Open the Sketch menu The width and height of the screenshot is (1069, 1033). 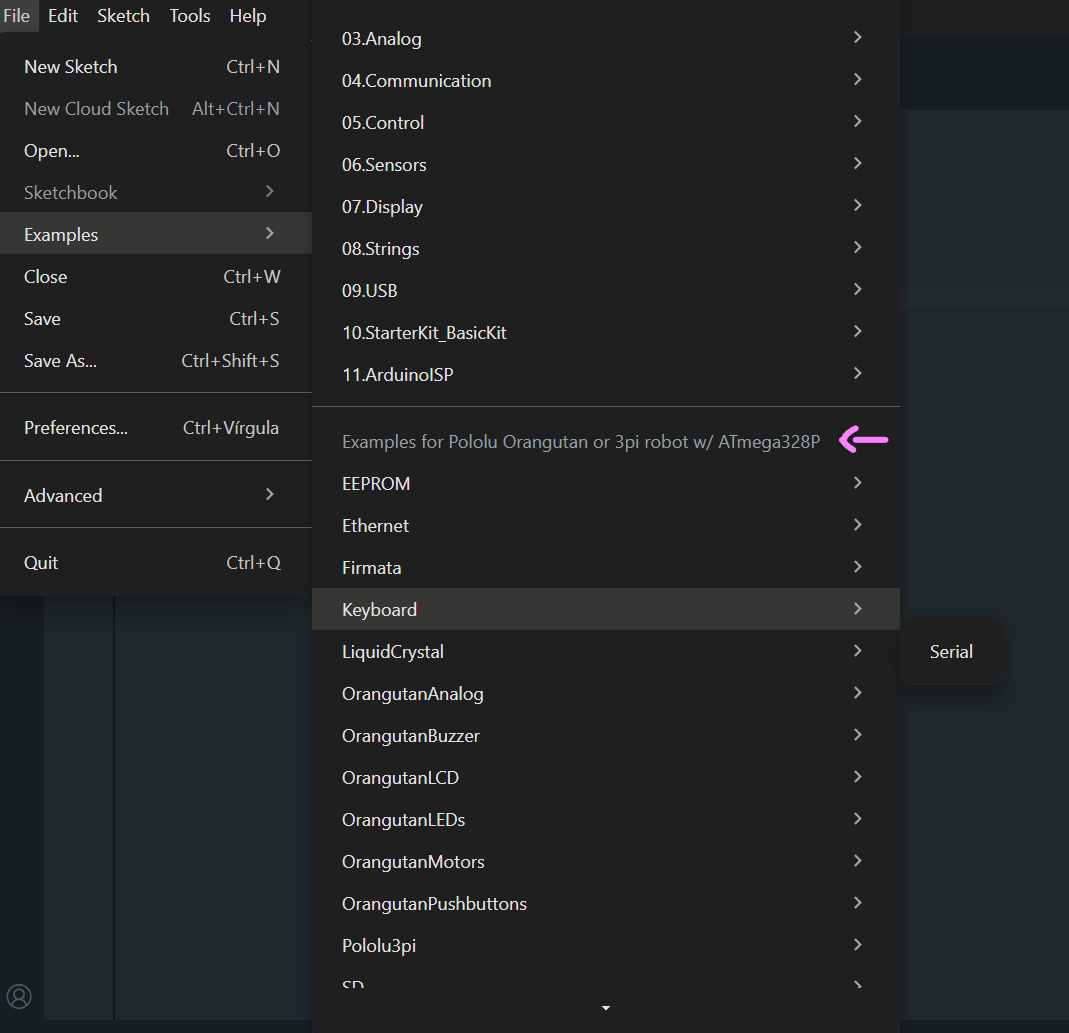click(x=123, y=16)
